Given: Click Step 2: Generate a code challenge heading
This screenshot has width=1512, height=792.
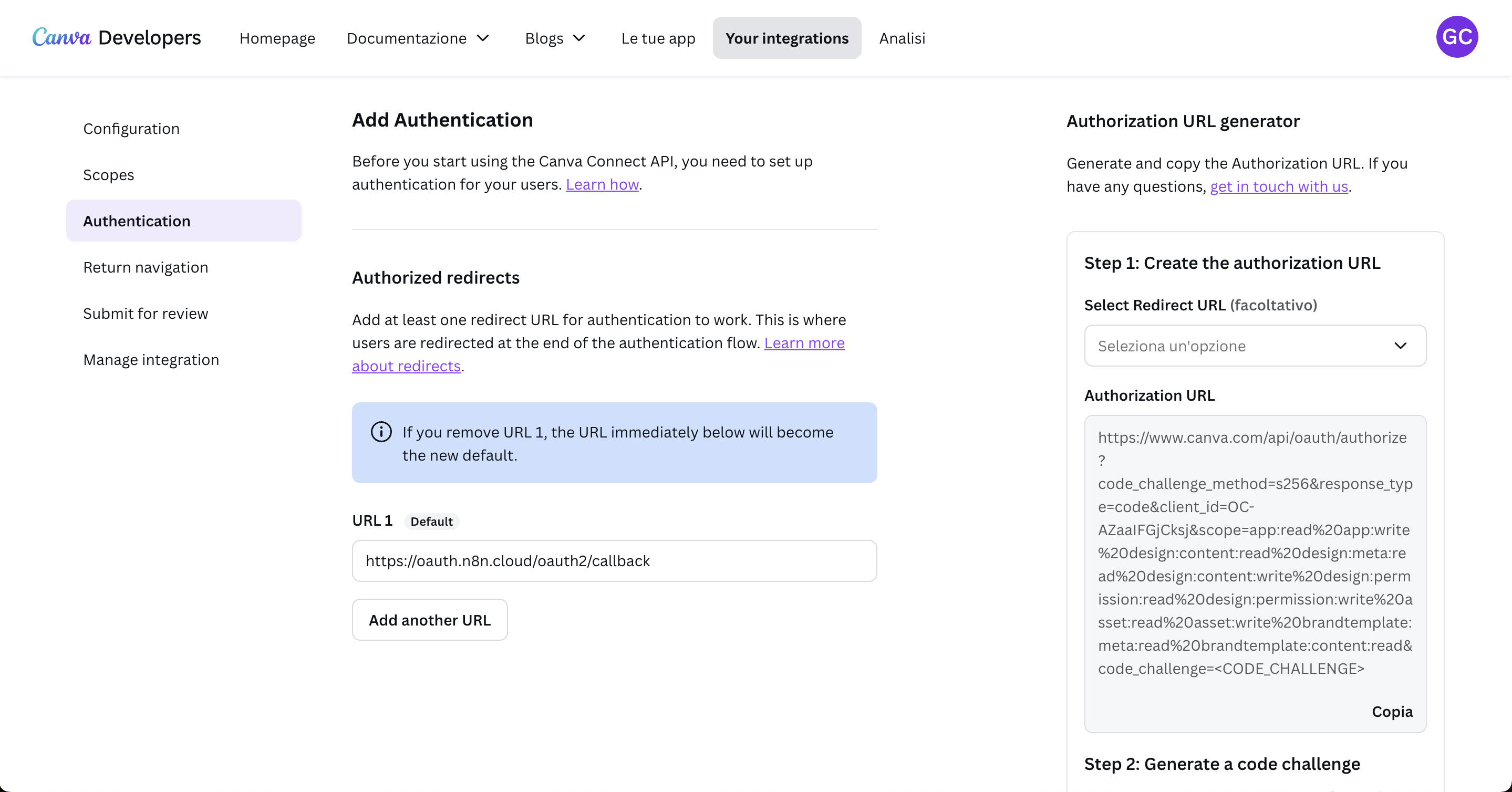Looking at the screenshot, I should [x=1222, y=764].
